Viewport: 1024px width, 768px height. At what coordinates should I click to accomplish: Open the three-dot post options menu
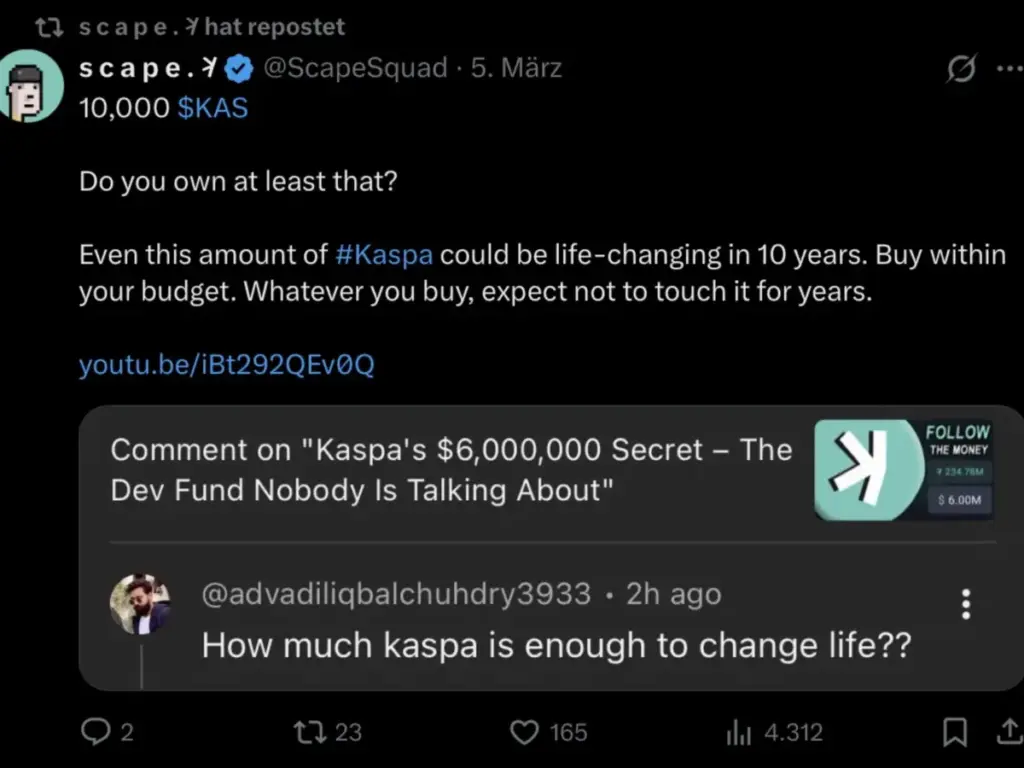[x=1008, y=69]
